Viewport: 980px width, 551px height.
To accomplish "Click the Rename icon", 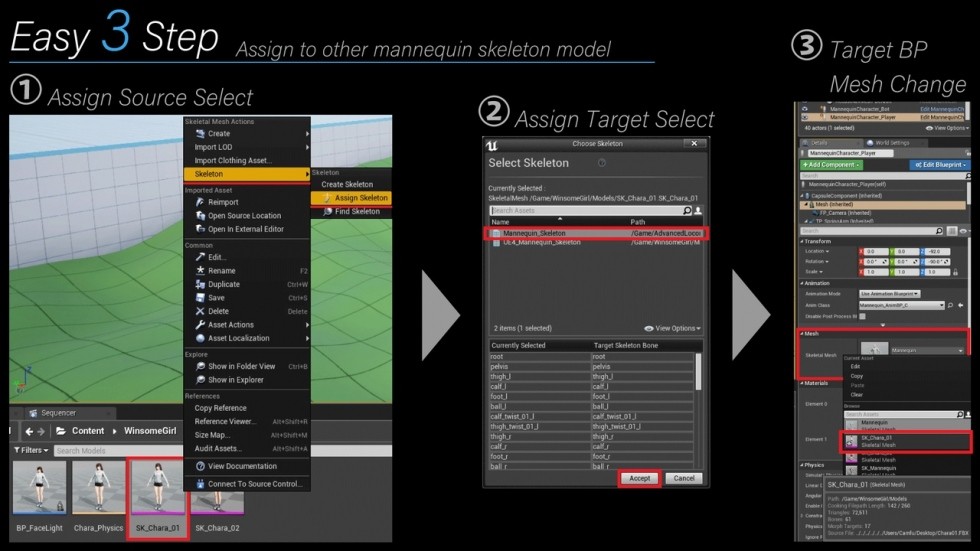I will tap(200, 271).
